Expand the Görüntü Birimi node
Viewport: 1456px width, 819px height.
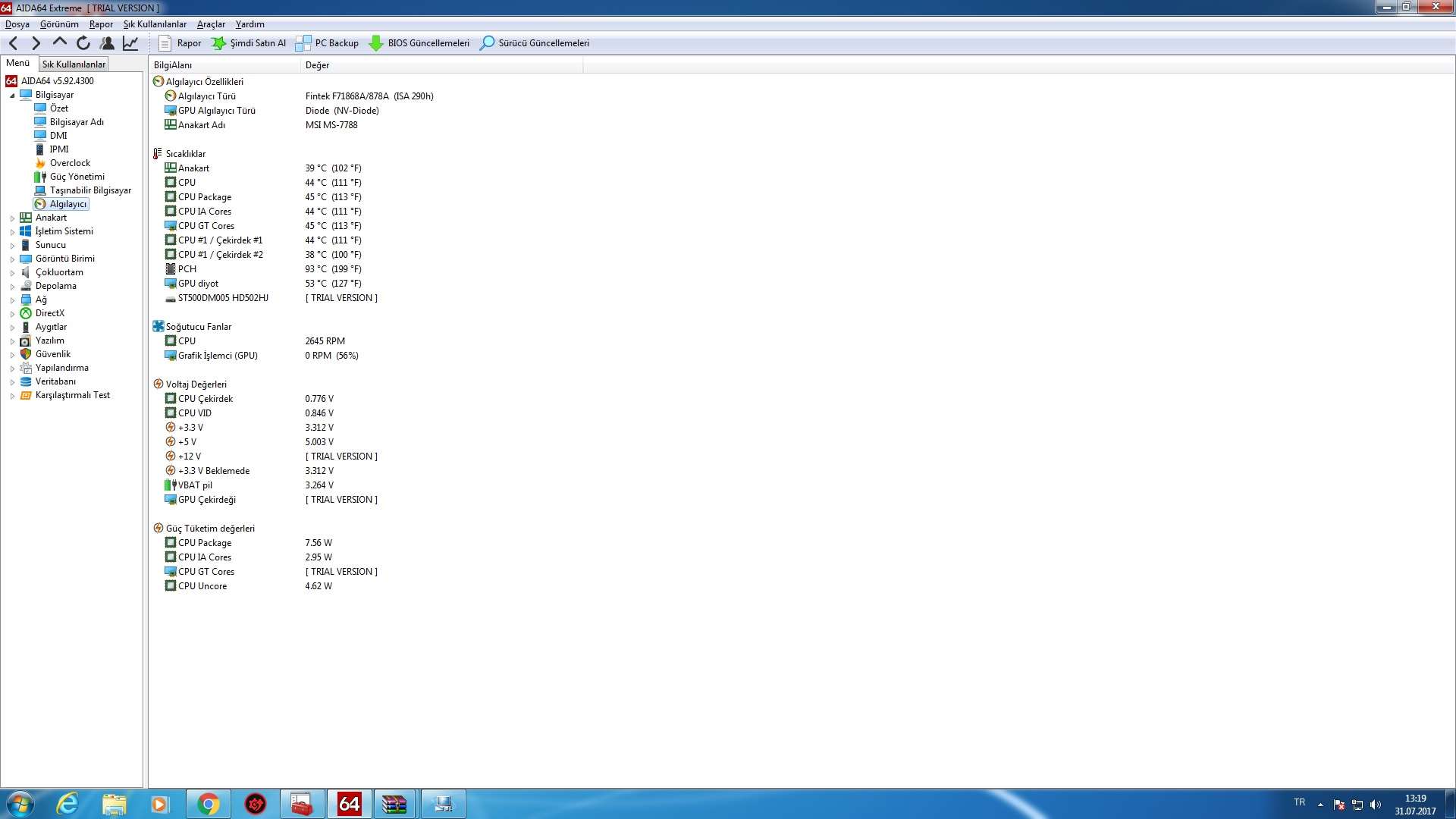coord(12,259)
